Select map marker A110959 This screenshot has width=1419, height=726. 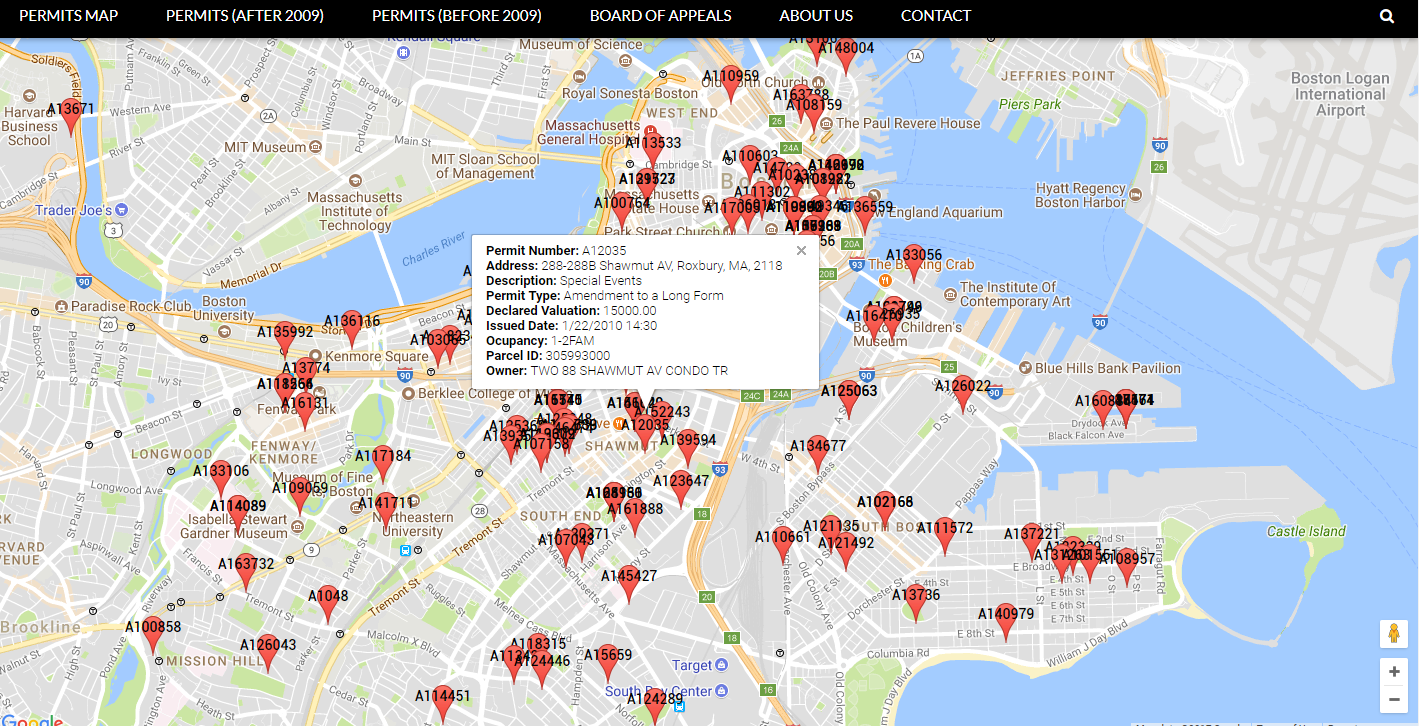click(731, 84)
